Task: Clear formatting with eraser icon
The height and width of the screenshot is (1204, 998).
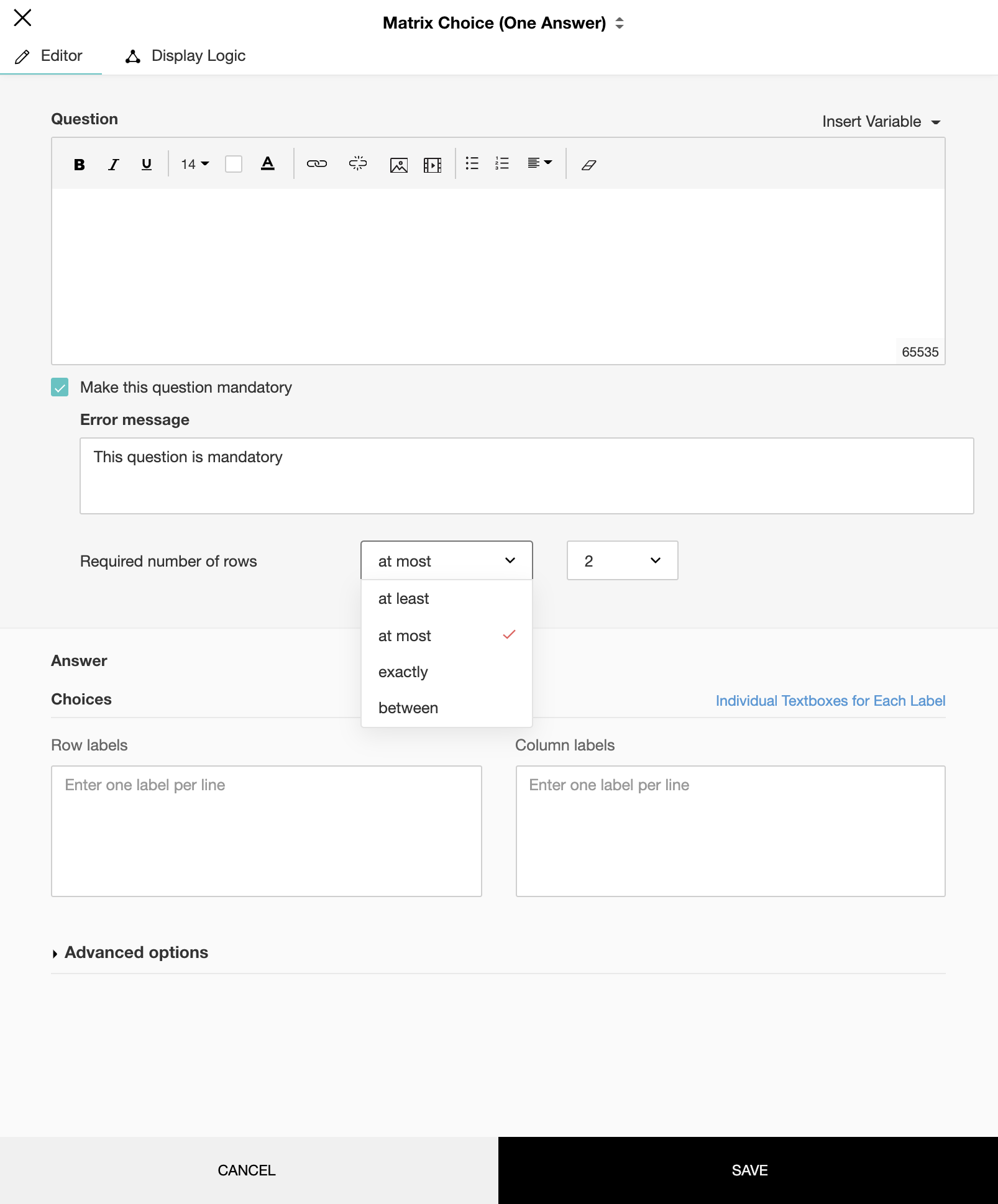Action: point(588,165)
